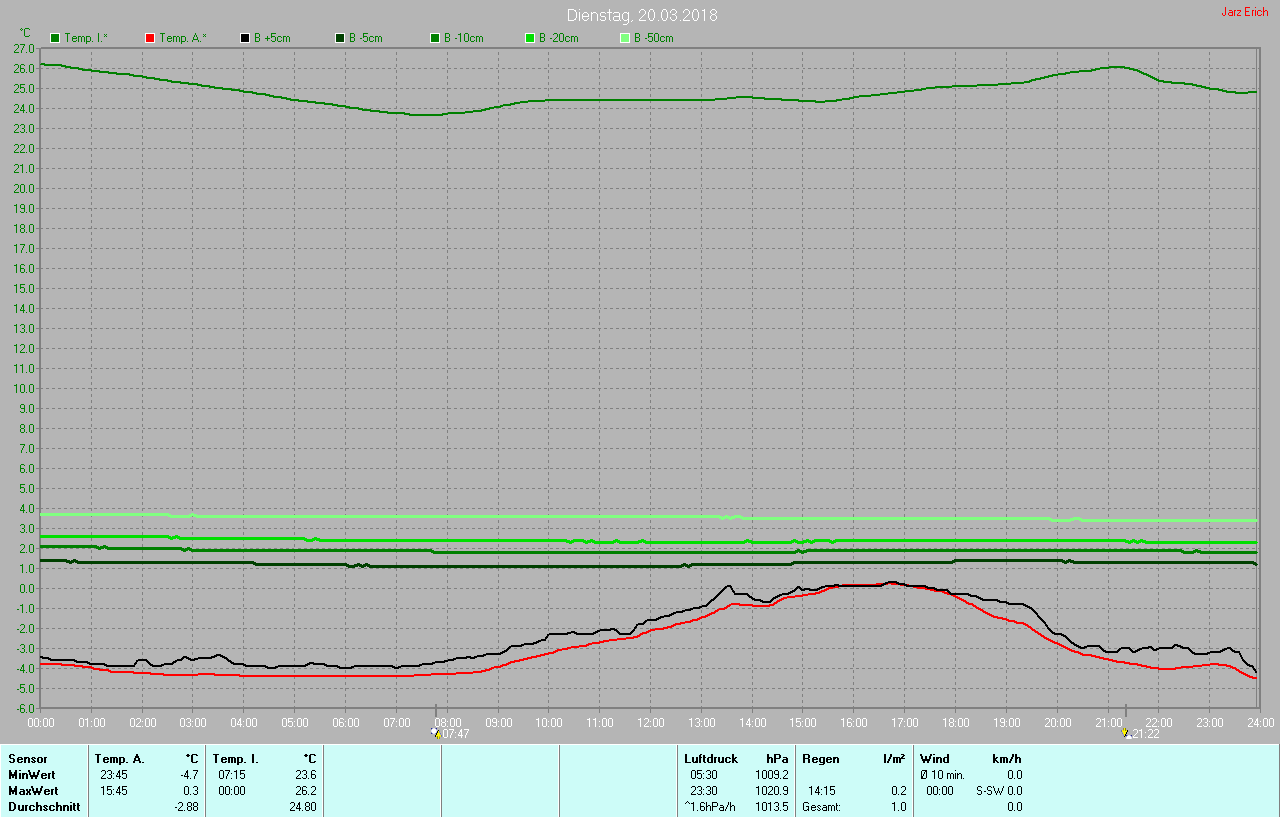This screenshot has width=1280, height=817.
Task: Click the Temp. I. minimum value '23.6'
Action: click(305, 775)
